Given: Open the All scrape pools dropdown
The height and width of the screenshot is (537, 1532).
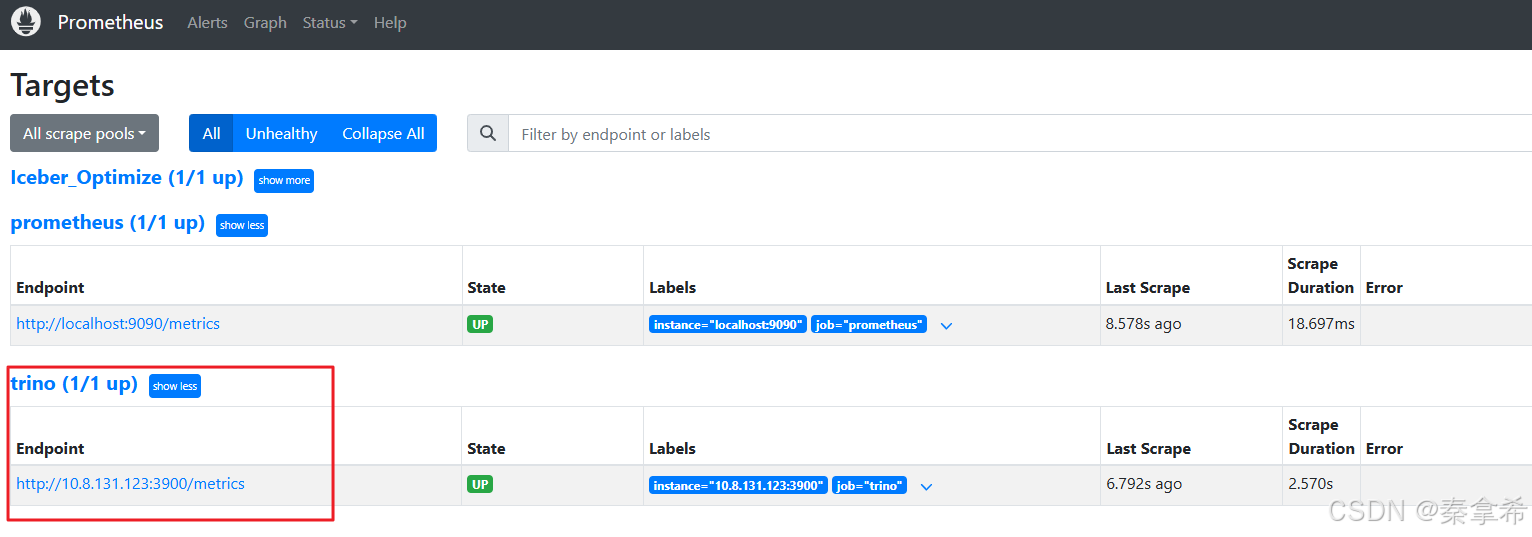Looking at the screenshot, I should coord(84,133).
